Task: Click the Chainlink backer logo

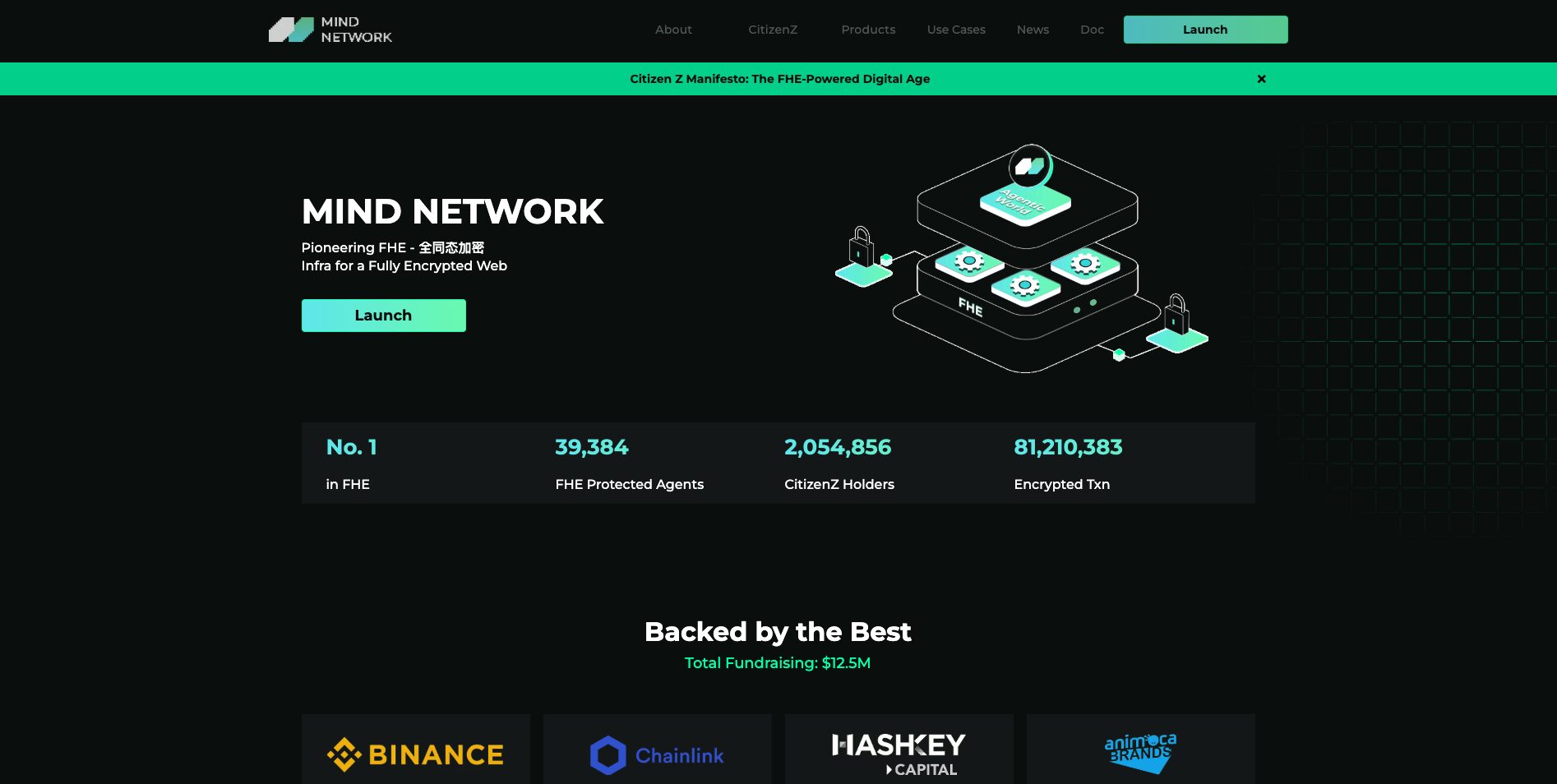Action: click(x=658, y=754)
